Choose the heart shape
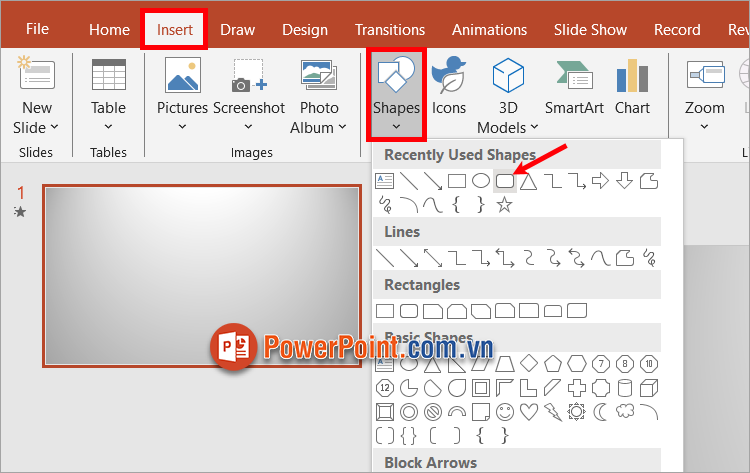Image resolution: width=750 pixels, height=473 pixels. click(529, 411)
